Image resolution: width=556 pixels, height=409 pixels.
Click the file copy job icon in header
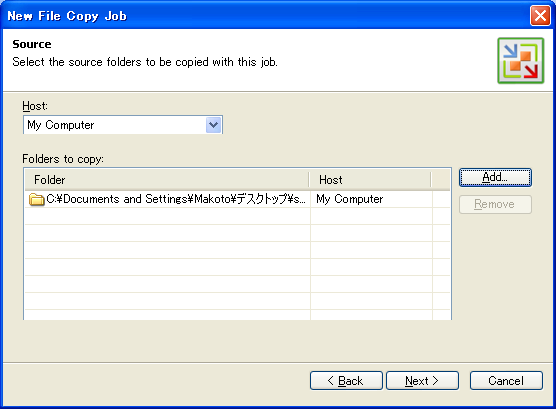coord(521,61)
